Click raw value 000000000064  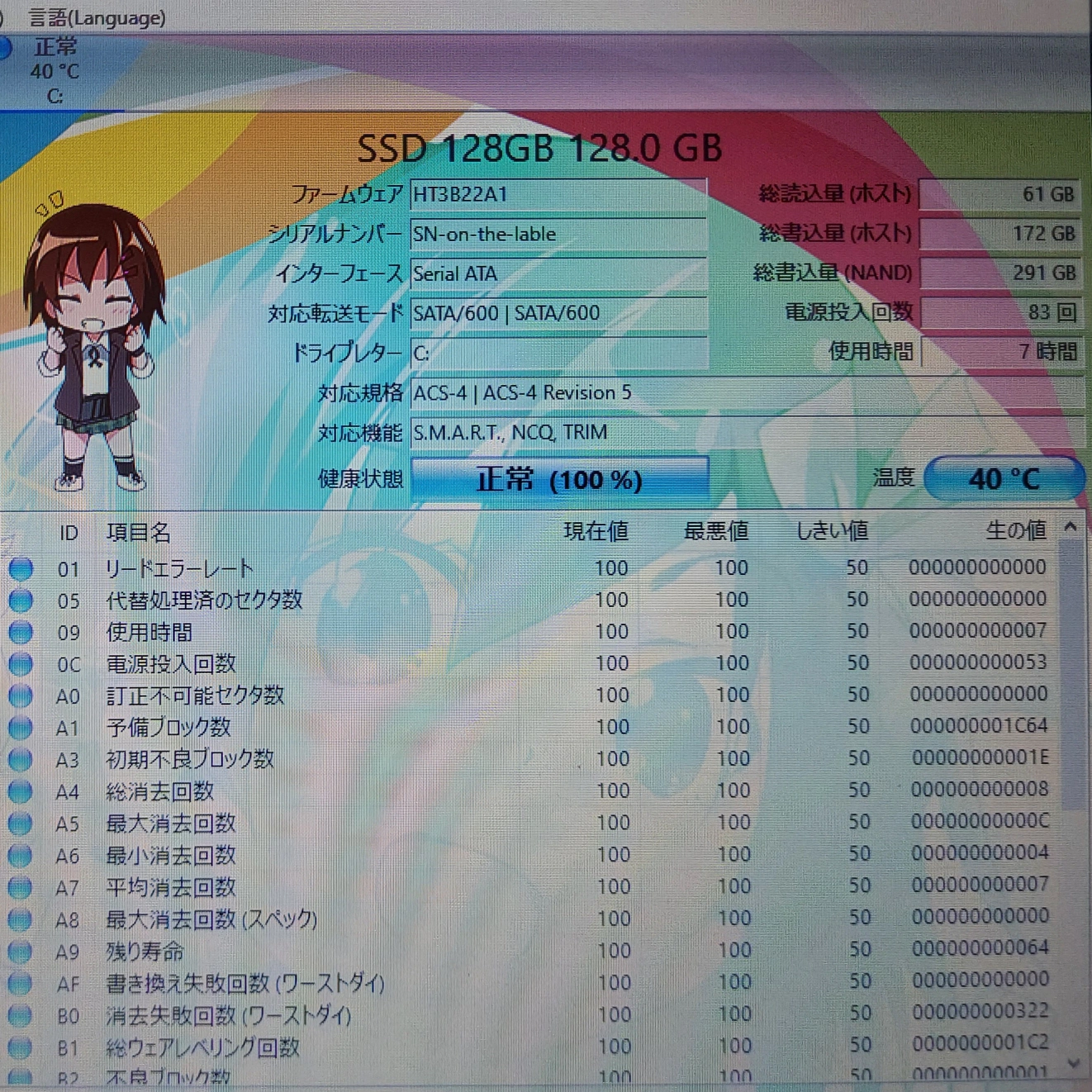tap(980, 948)
